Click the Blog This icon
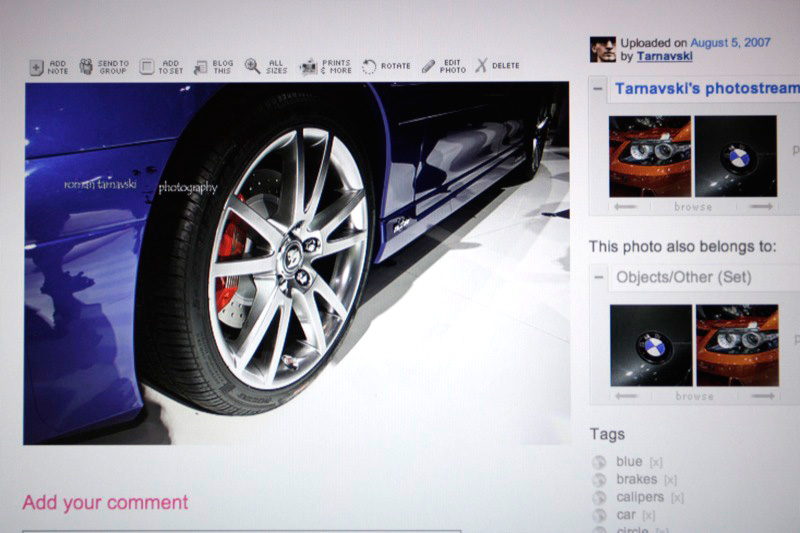This screenshot has height=533, width=800. point(201,67)
